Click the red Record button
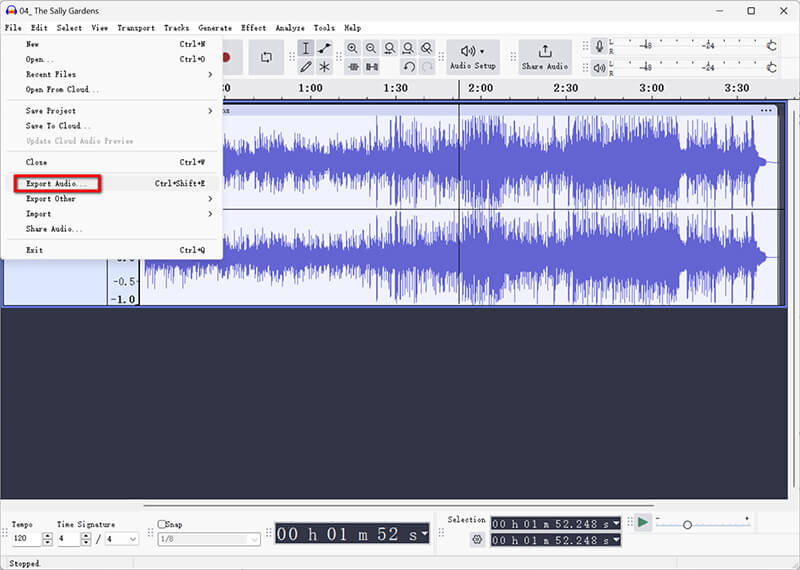This screenshot has width=800, height=570. pyautogui.click(x=227, y=57)
